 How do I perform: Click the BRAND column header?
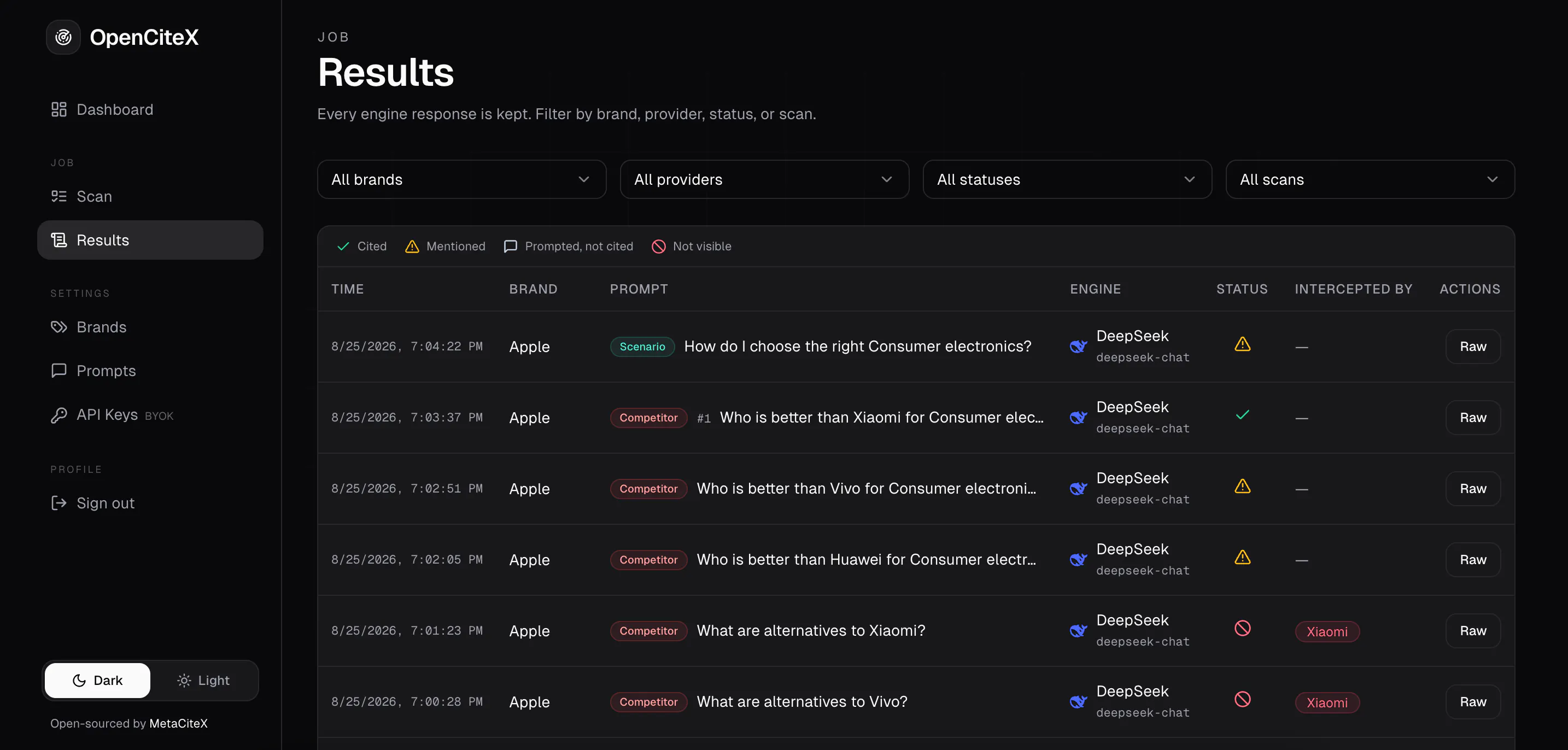[533, 289]
